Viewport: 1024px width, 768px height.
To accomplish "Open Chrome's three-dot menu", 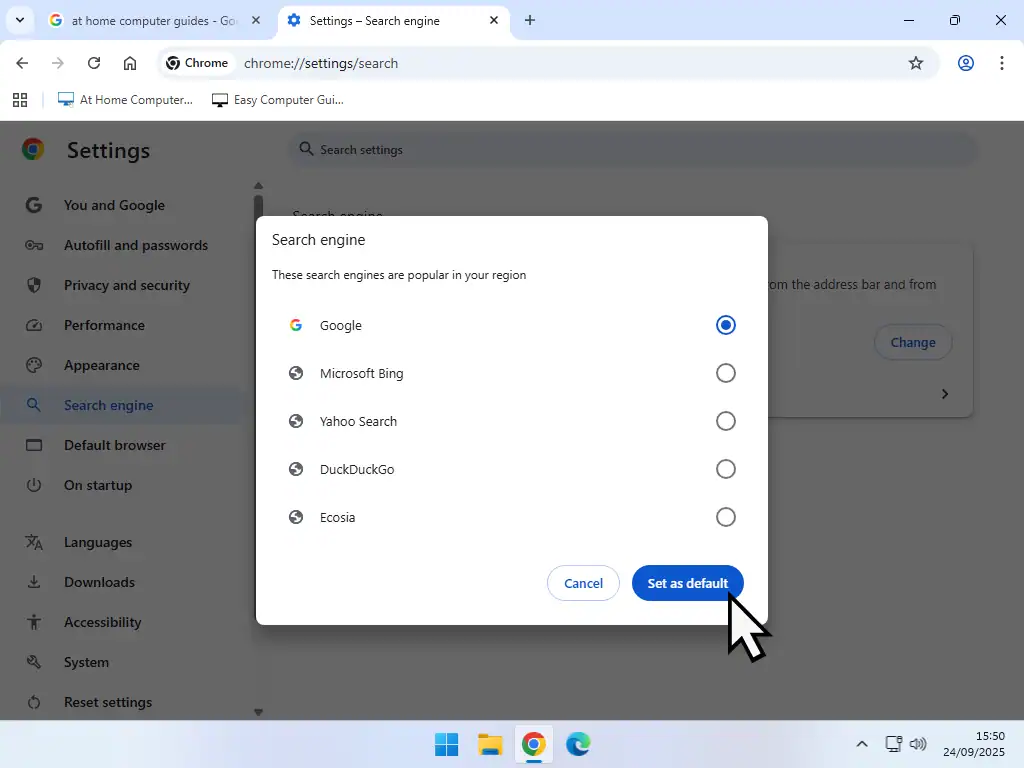I will tap(1001, 63).
